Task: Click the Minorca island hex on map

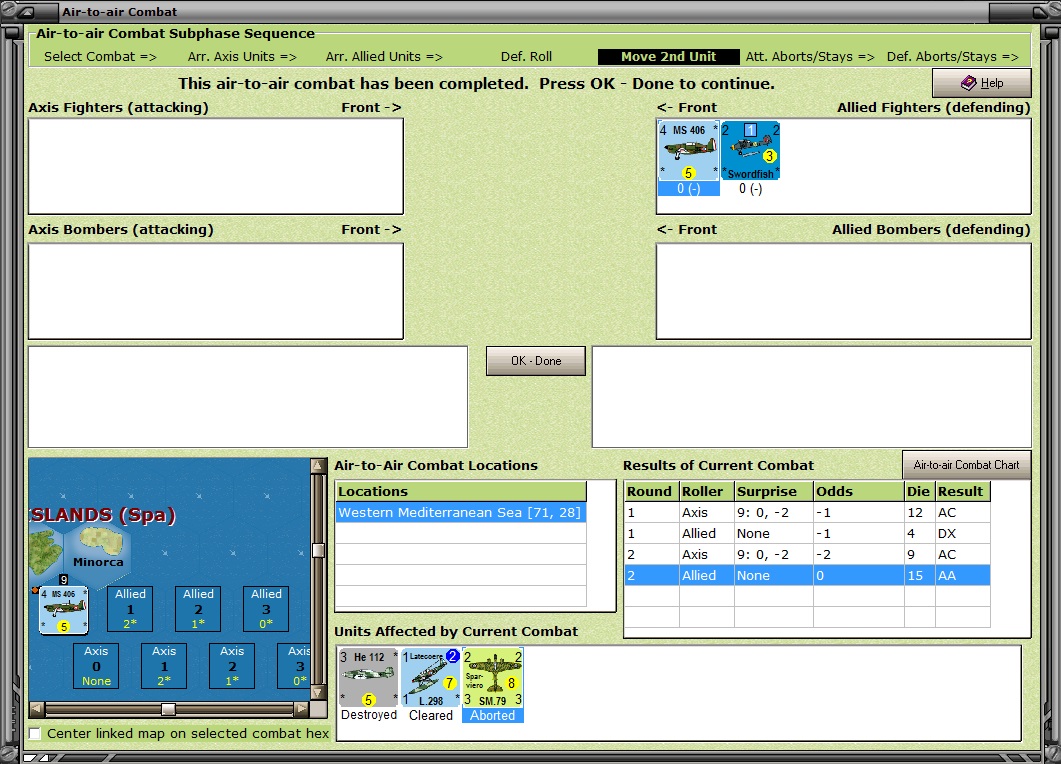Action: tap(98, 548)
